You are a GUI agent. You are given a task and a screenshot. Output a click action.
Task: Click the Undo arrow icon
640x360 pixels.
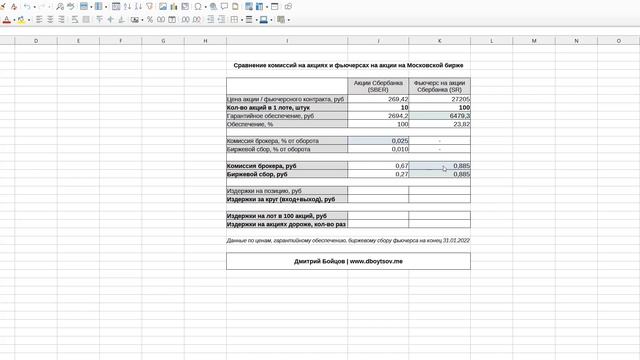point(27,7)
